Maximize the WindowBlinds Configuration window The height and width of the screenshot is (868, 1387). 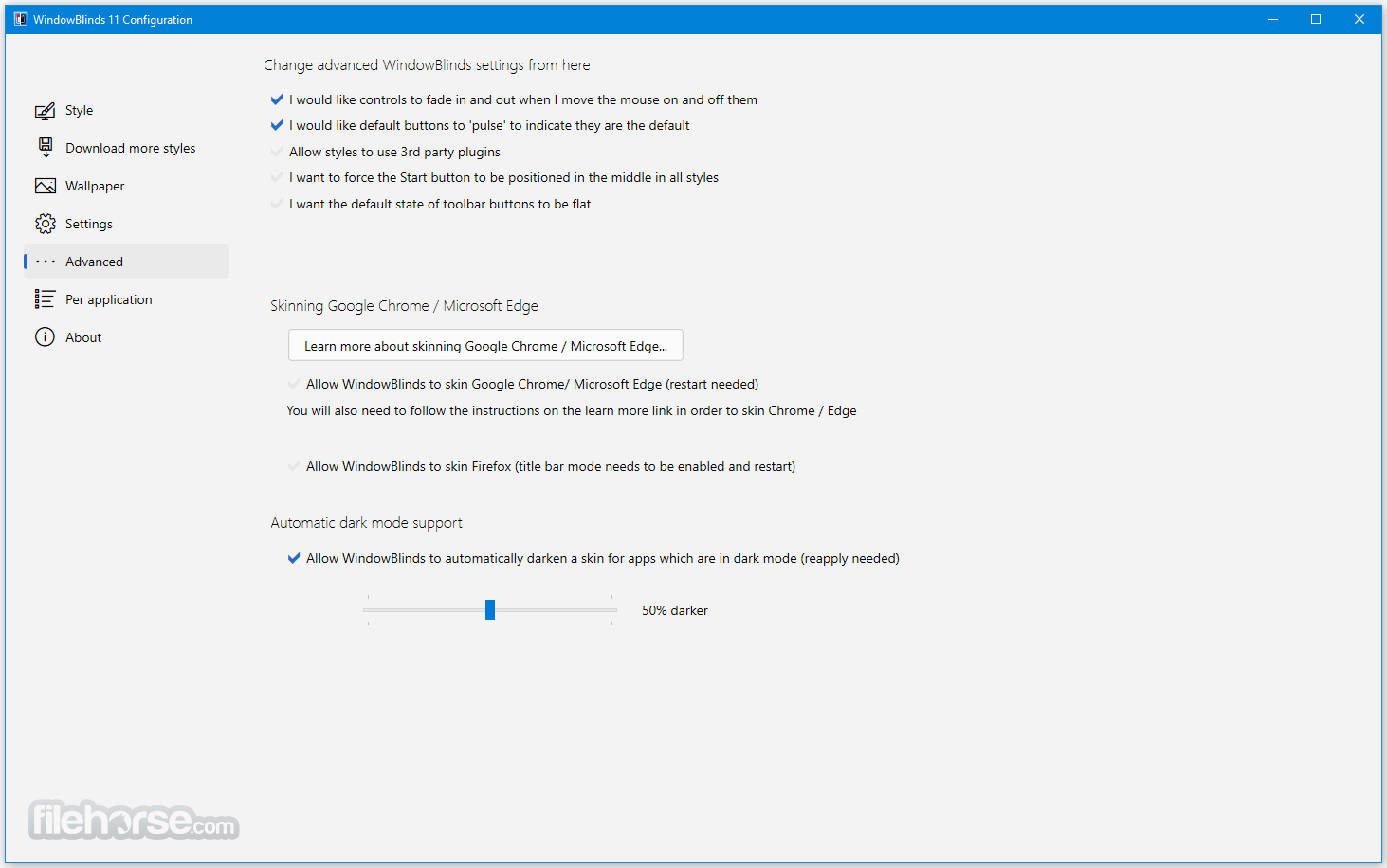tap(1316, 19)
